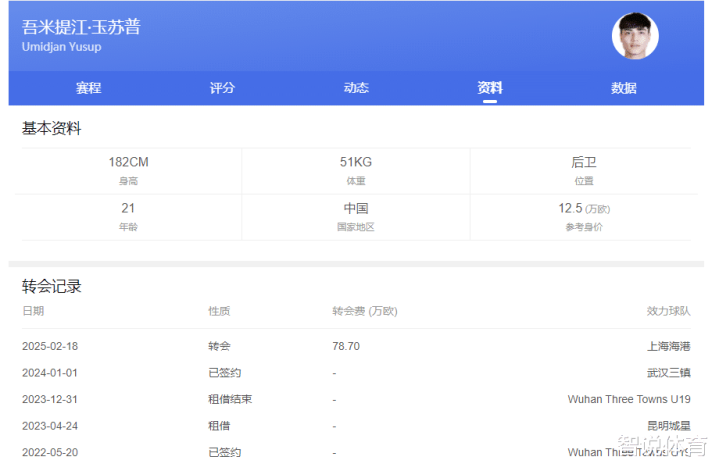
Task: Click the 体重 label
Action: (x=356, y=181)
